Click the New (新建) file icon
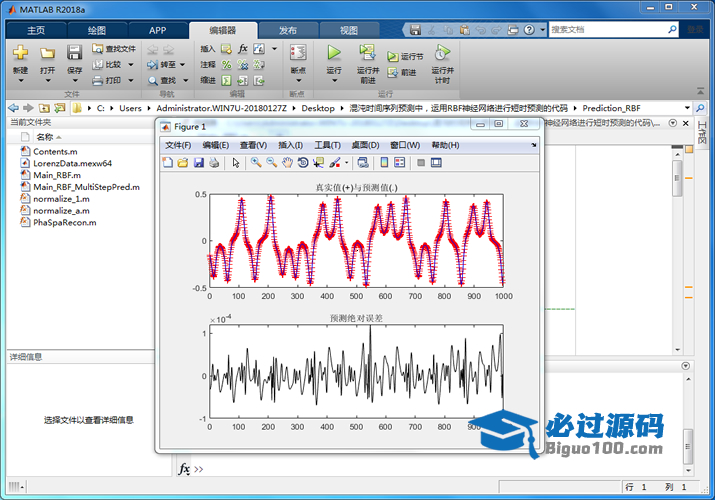The width and height of the screenshot is (715, 500). 20,53
